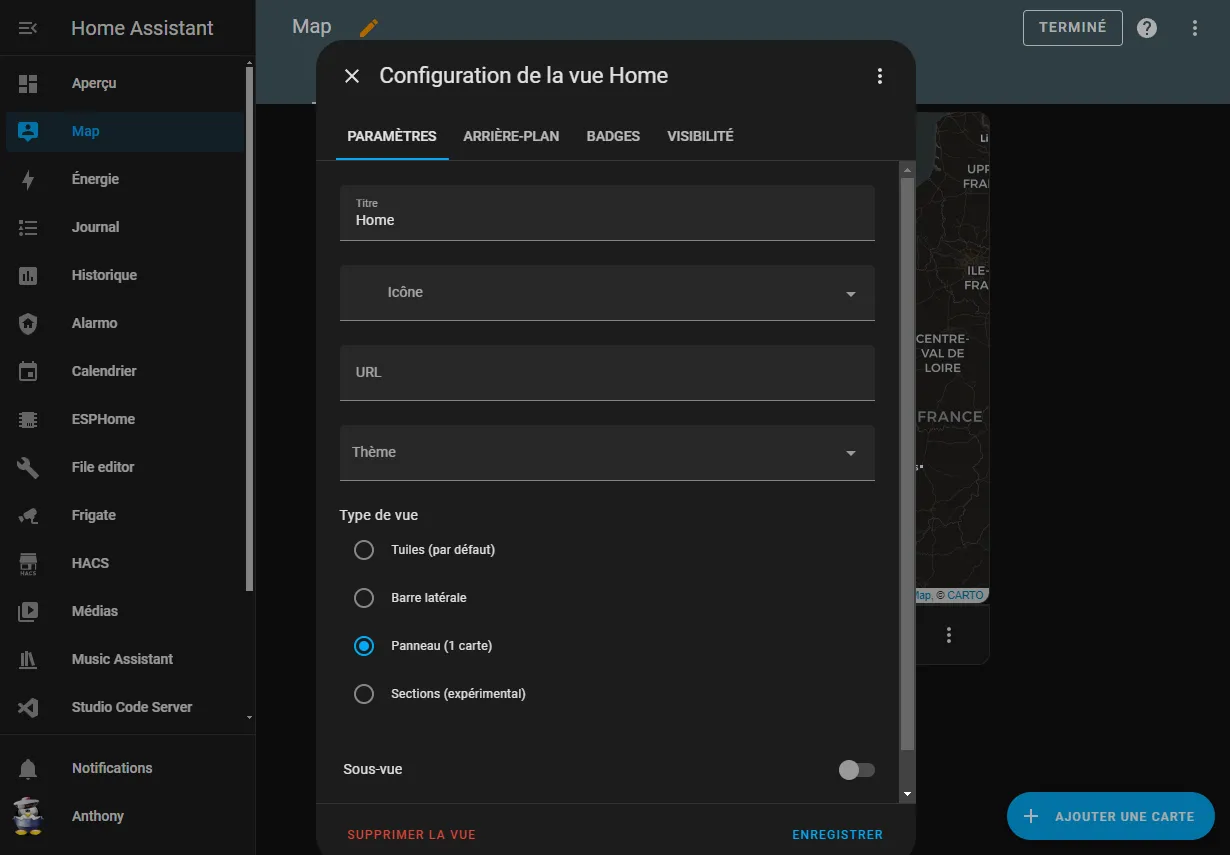Open the Alarmo panel in the sidebar
This screenshot has width=1230, height=855.
click(95, 323)
